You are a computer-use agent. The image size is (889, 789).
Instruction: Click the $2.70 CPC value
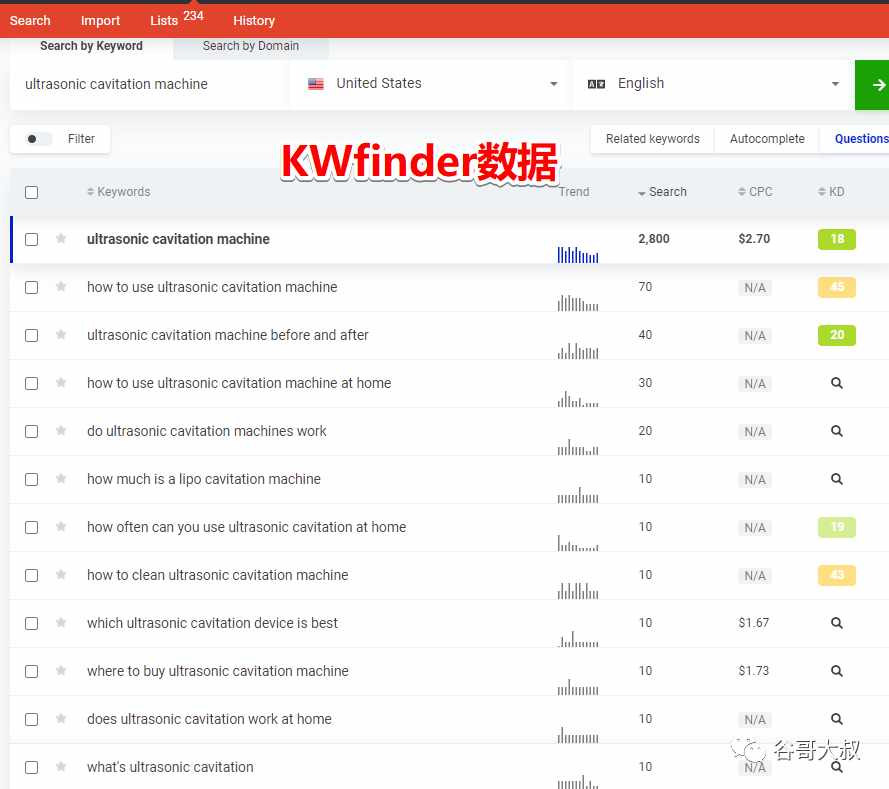click(x=754, y=239)
